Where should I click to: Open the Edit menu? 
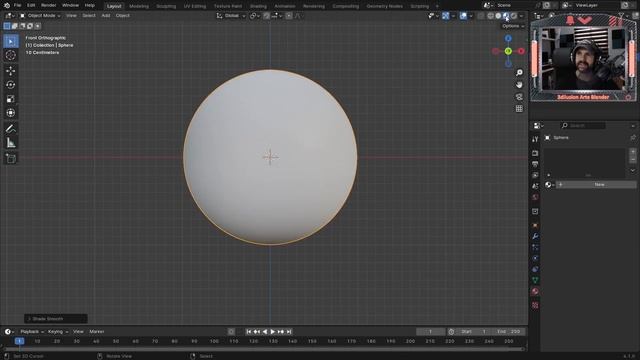[x=31, y=5]
